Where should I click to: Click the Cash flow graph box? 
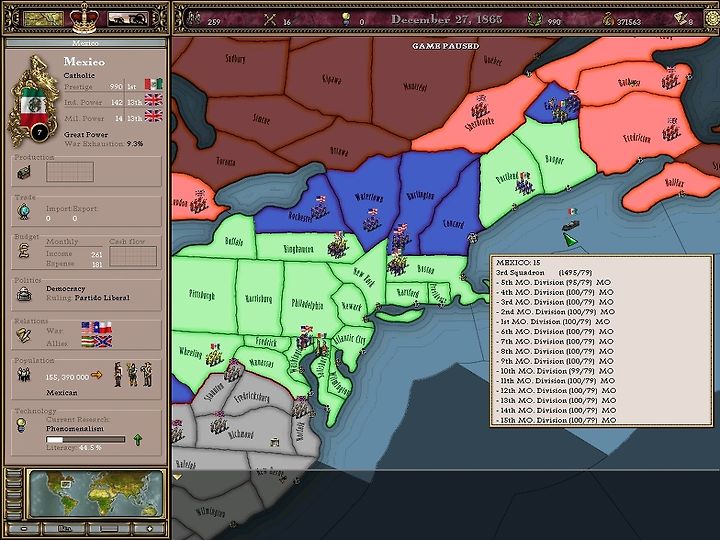pyautogui.click(x=133, y=256)
